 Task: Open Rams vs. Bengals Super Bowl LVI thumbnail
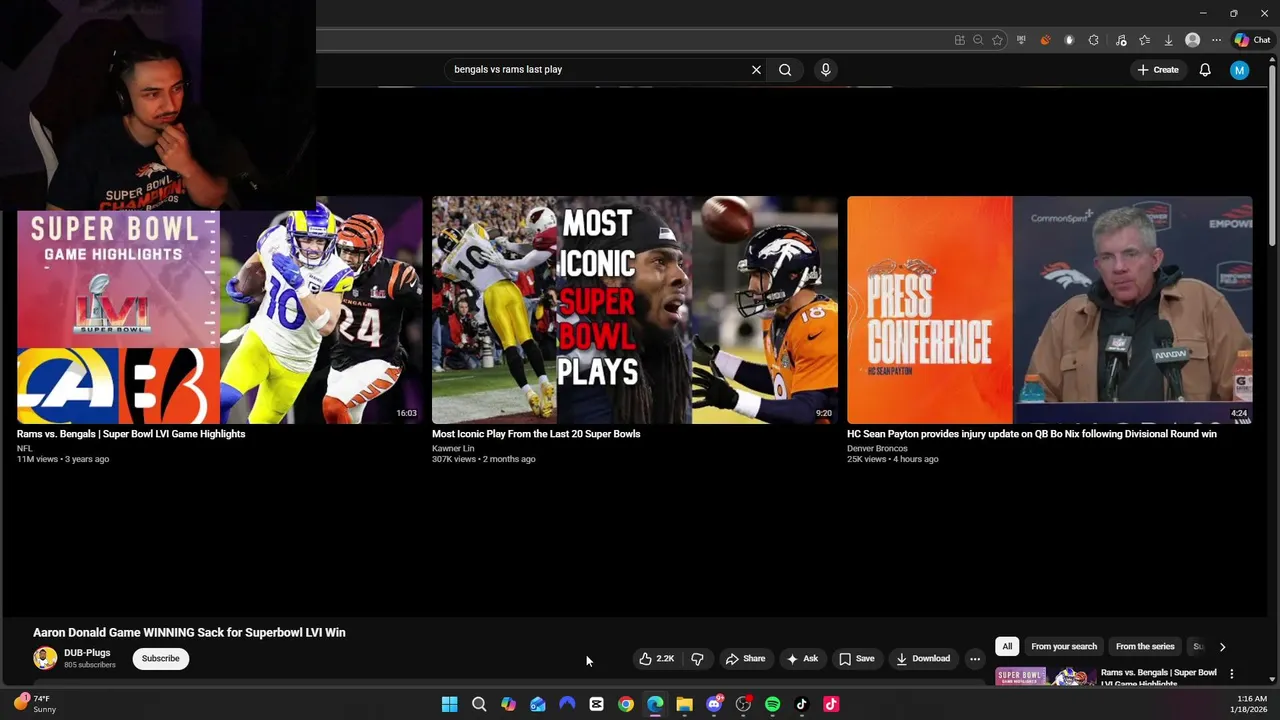[219, 310]
